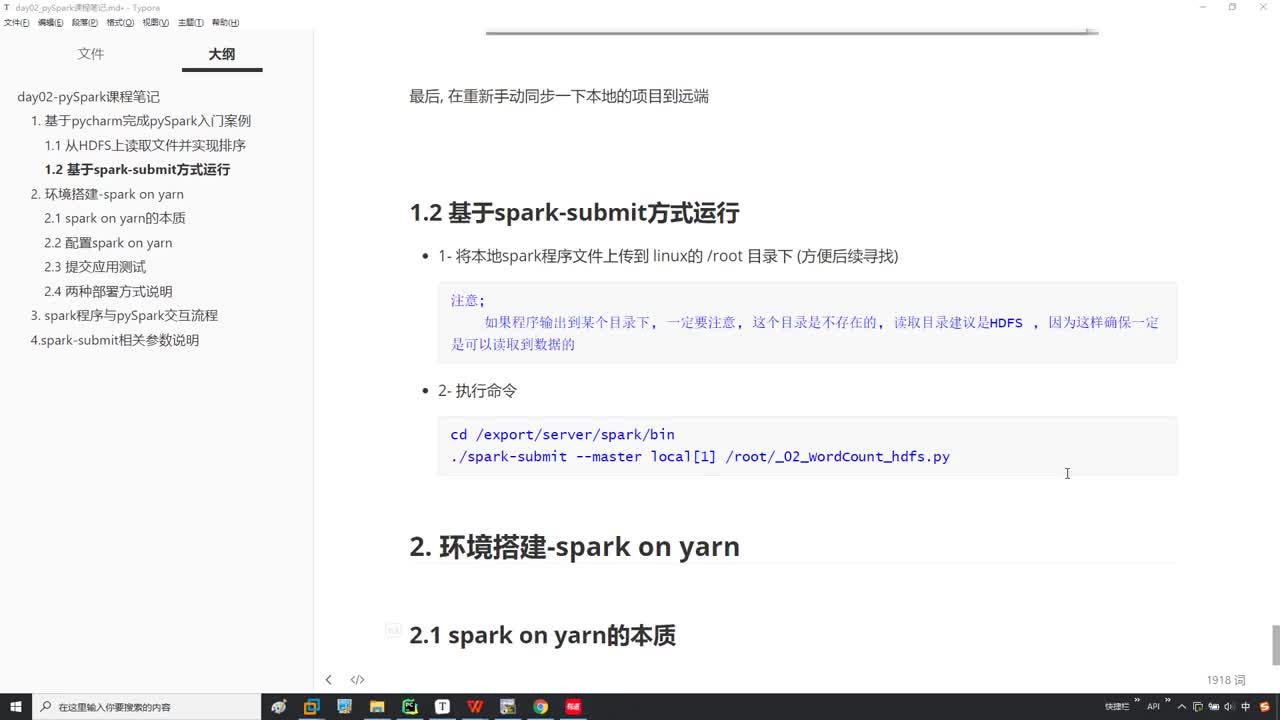Open the 格式(O) menu

tap(120, 22)
